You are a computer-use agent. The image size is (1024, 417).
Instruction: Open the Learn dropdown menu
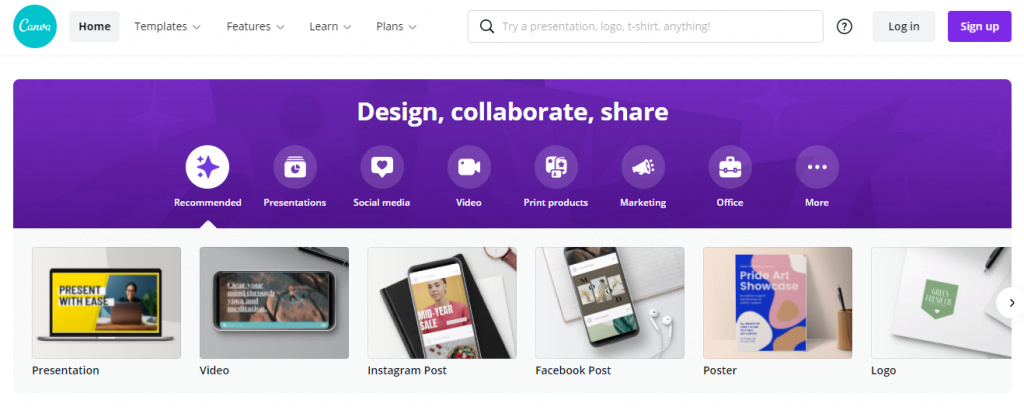[330, 27]
